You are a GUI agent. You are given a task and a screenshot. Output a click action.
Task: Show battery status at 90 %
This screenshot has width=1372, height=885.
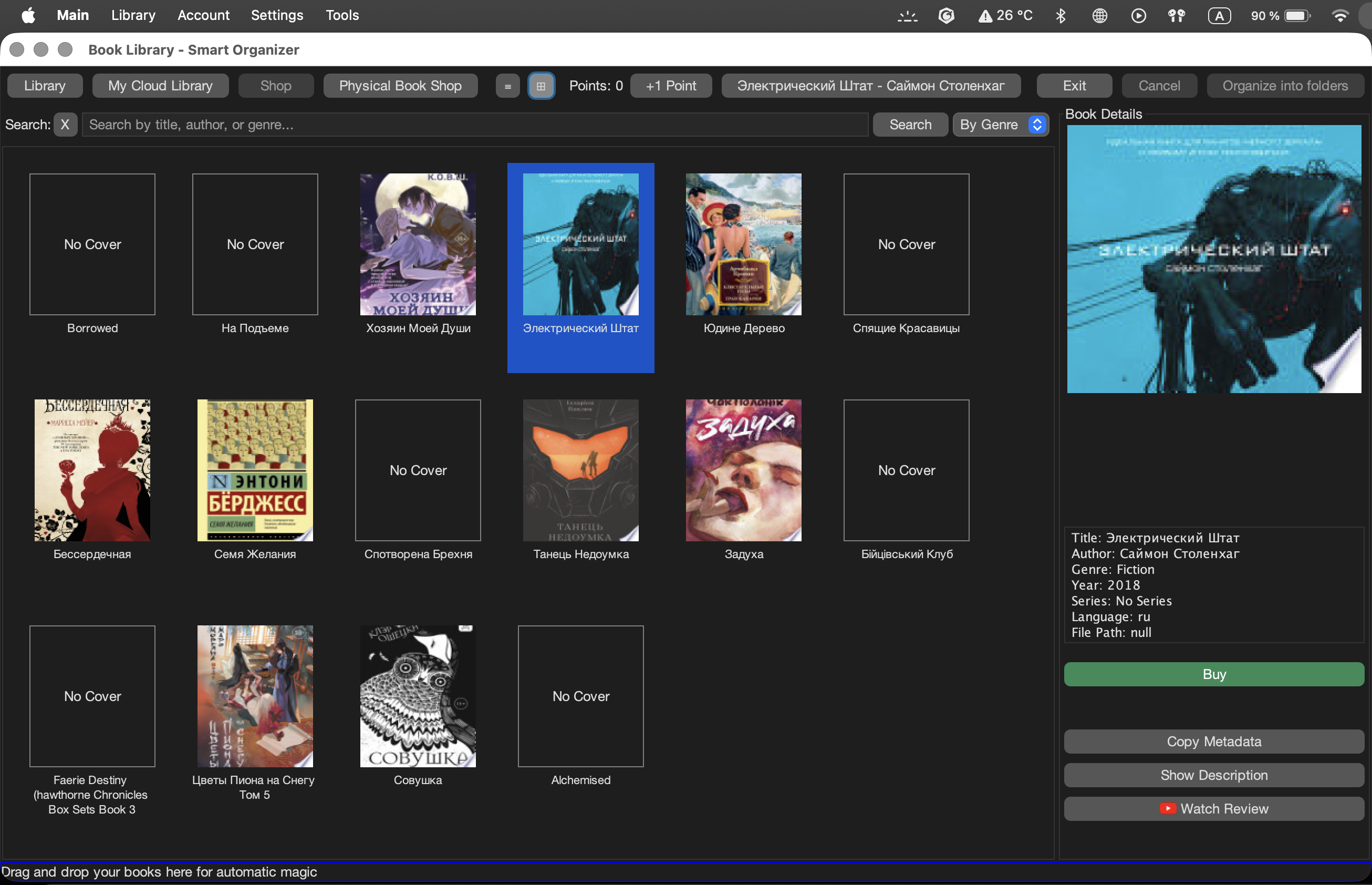click(x=1281, y=16)
